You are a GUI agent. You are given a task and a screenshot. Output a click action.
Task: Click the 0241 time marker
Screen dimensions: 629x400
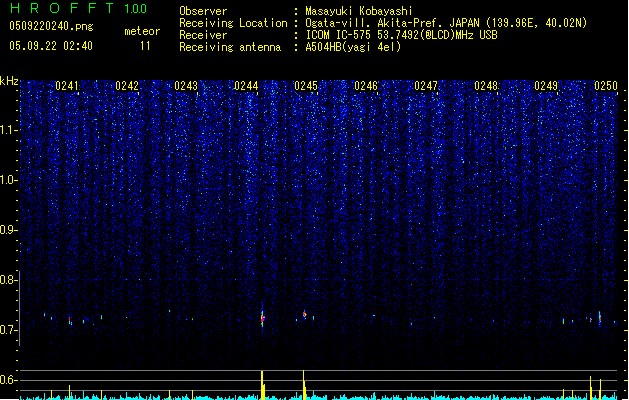click(67, 86)
